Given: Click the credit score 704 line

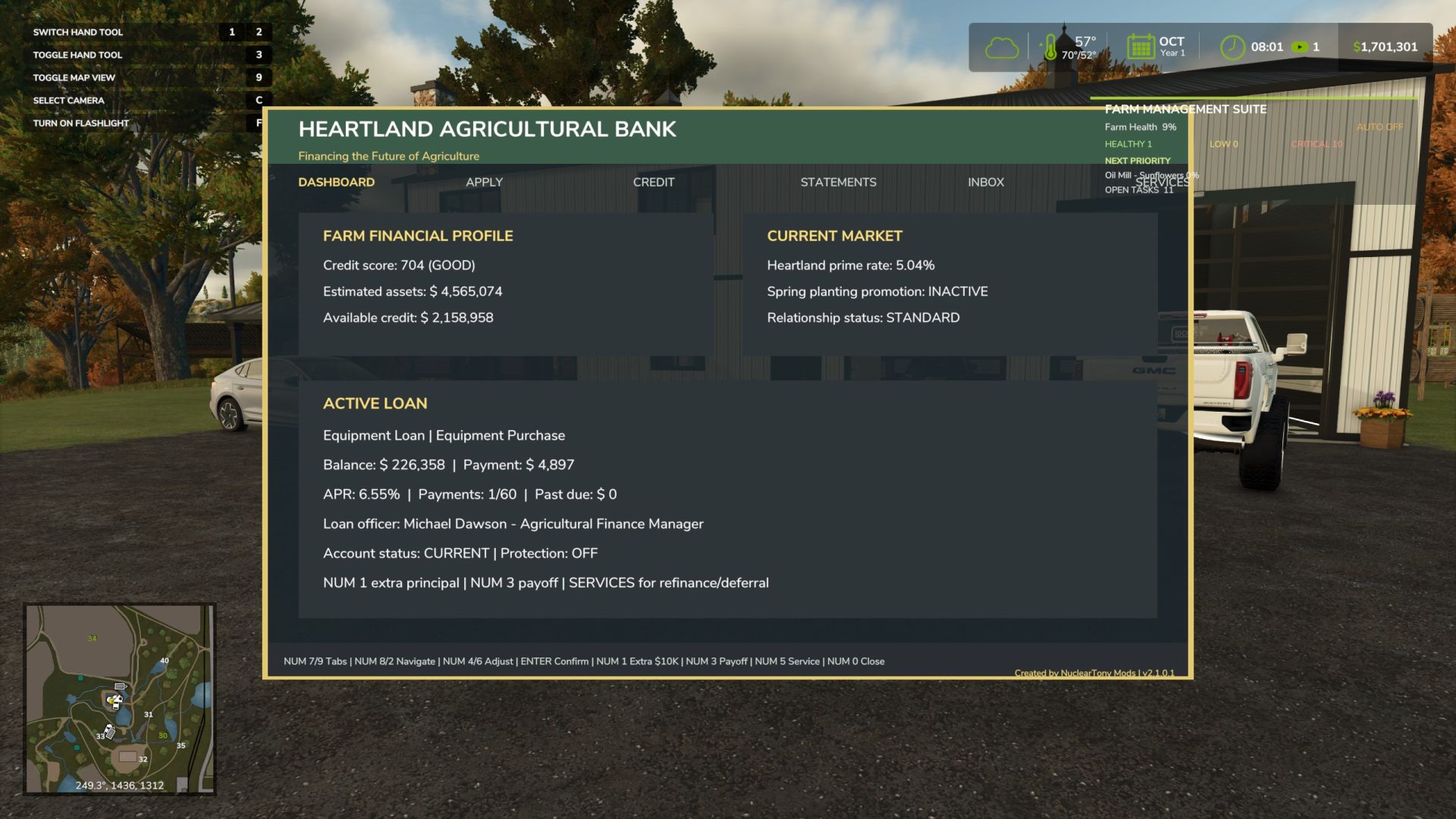Looking at the screenshot, I should click(399, 265).
